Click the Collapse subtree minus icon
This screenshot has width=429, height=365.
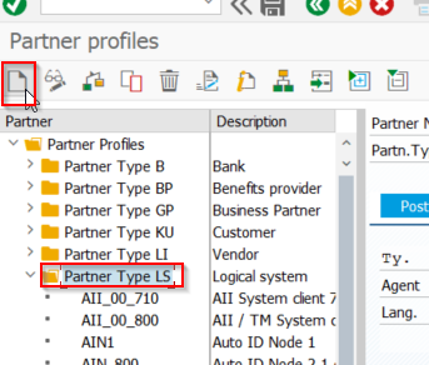pyautogui.click(x=397, y=80)
